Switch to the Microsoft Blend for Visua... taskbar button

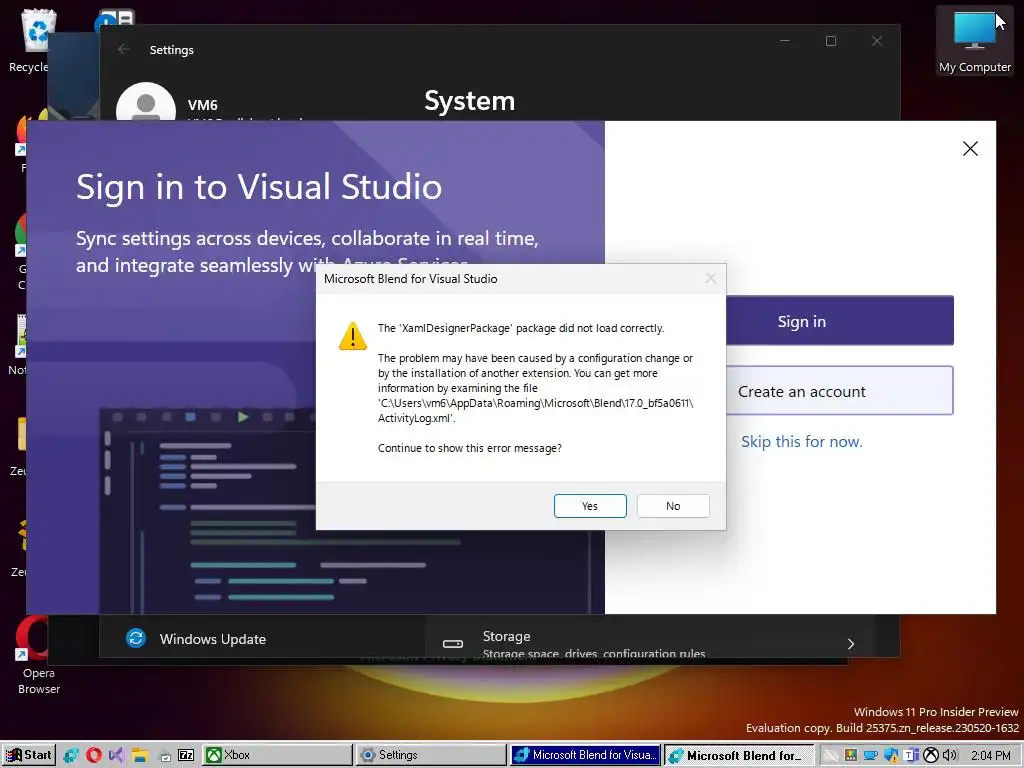pyautogui.click(x=585, y=755)
